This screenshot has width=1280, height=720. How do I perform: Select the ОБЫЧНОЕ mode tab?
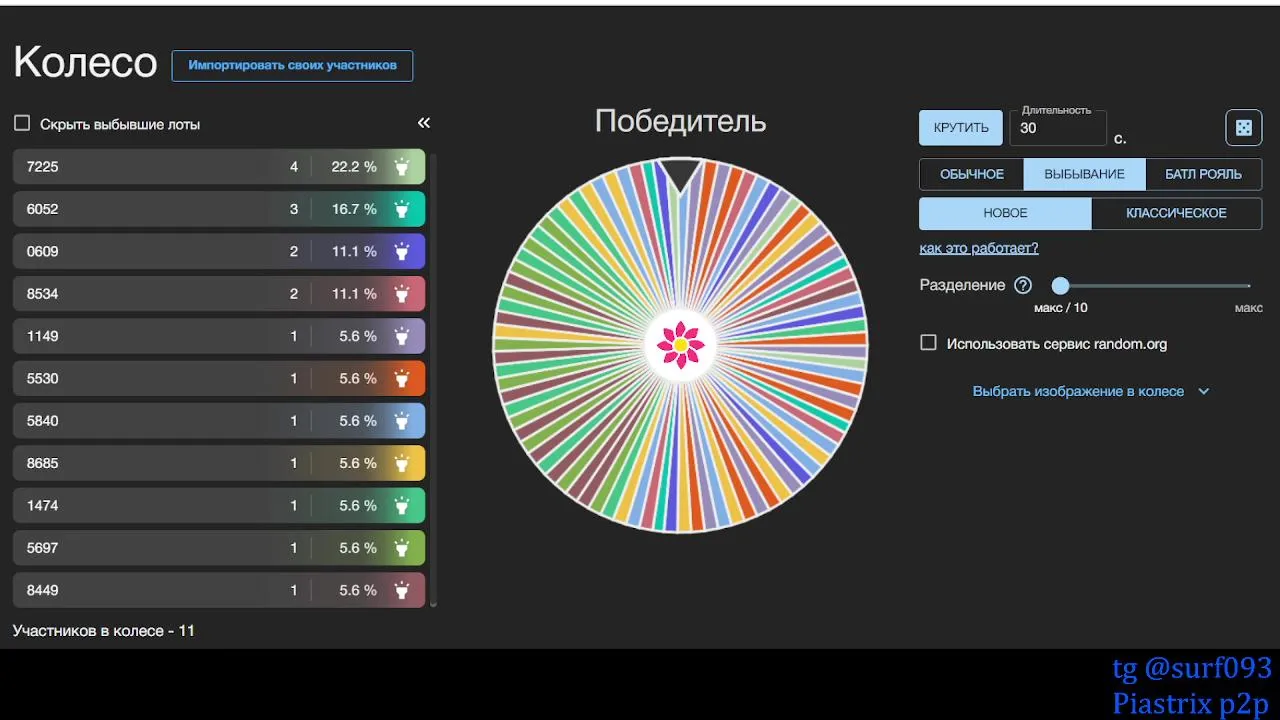(972, 174)
